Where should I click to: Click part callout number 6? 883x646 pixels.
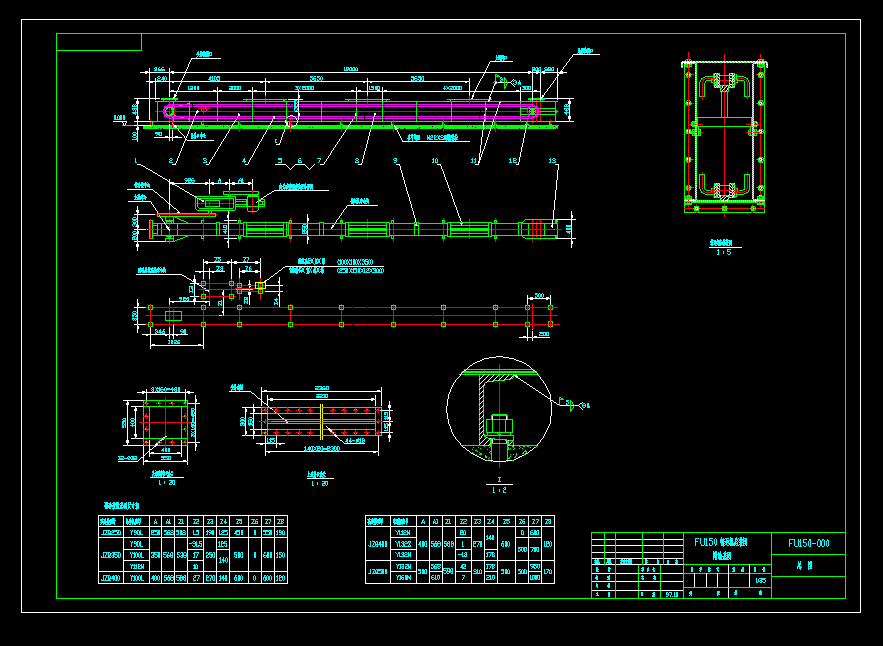click(300, 161)
